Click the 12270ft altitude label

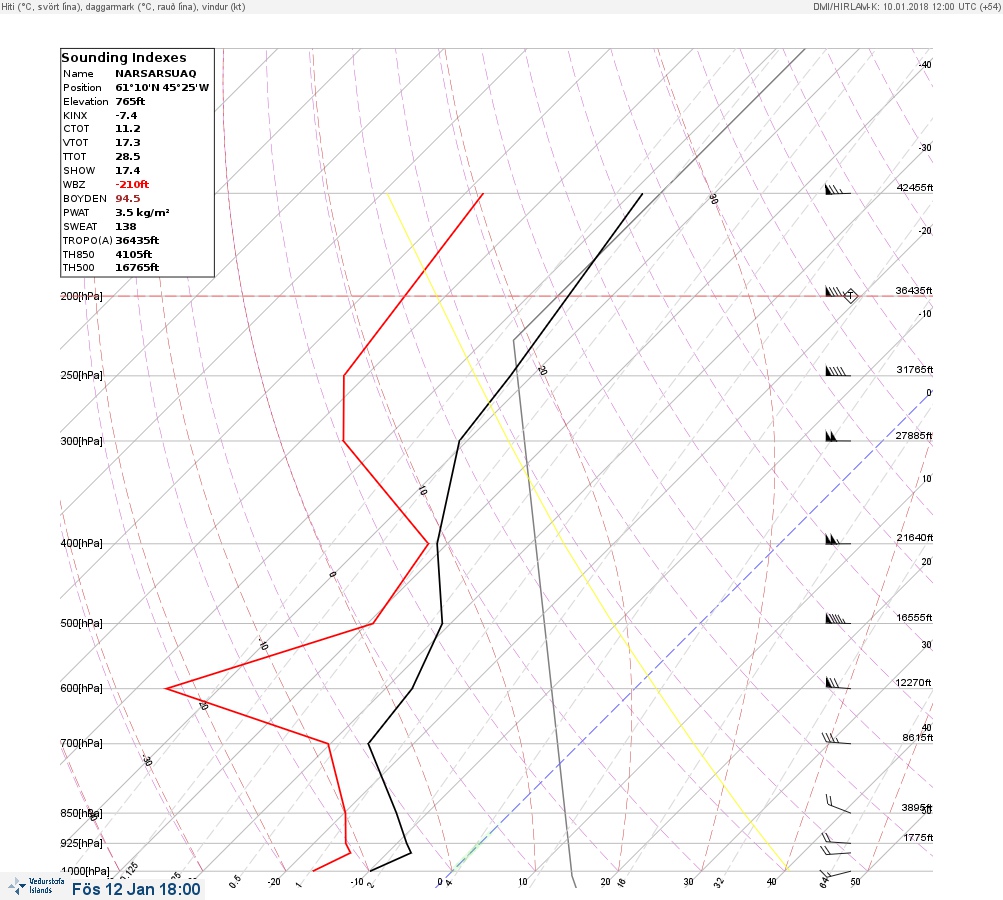coord(913,683)
